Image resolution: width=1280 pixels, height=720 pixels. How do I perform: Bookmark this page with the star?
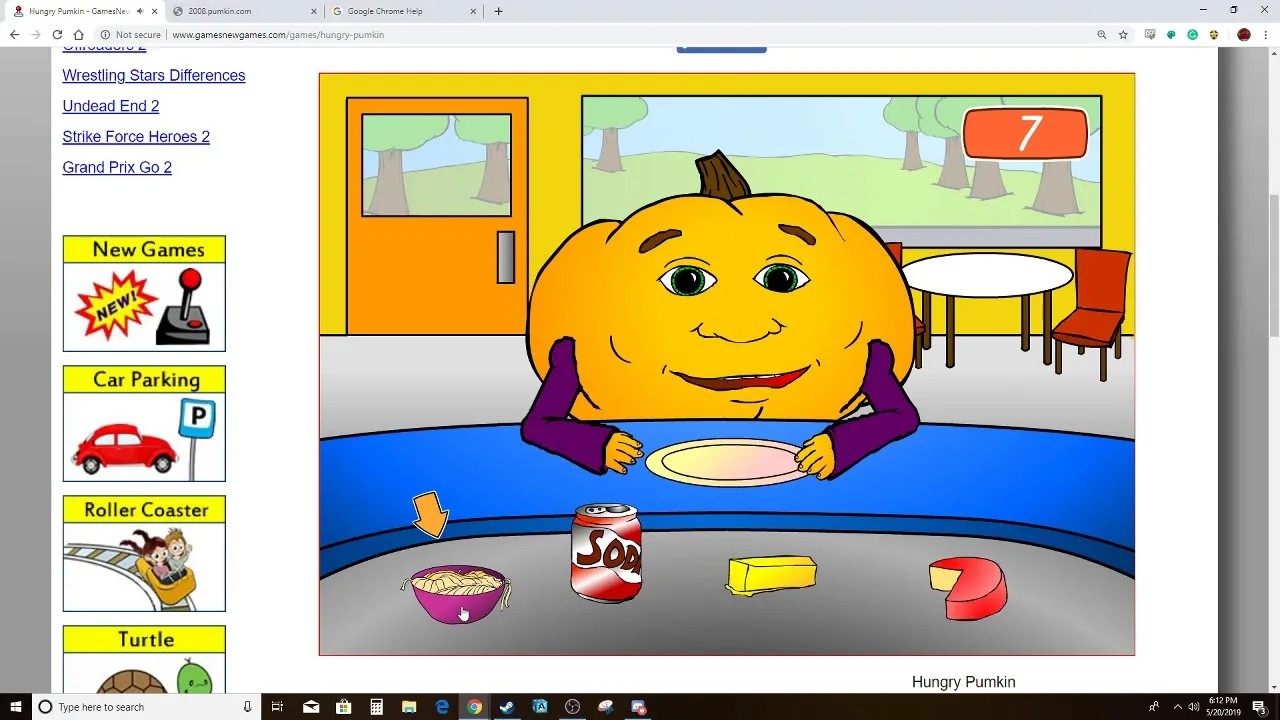point(1123,35)
